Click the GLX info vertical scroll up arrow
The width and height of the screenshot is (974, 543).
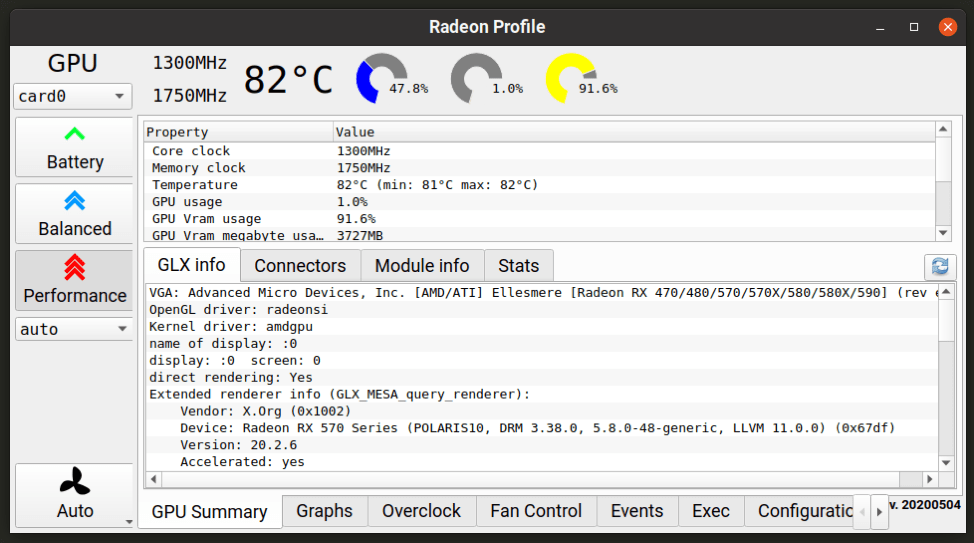coord(946,292)
